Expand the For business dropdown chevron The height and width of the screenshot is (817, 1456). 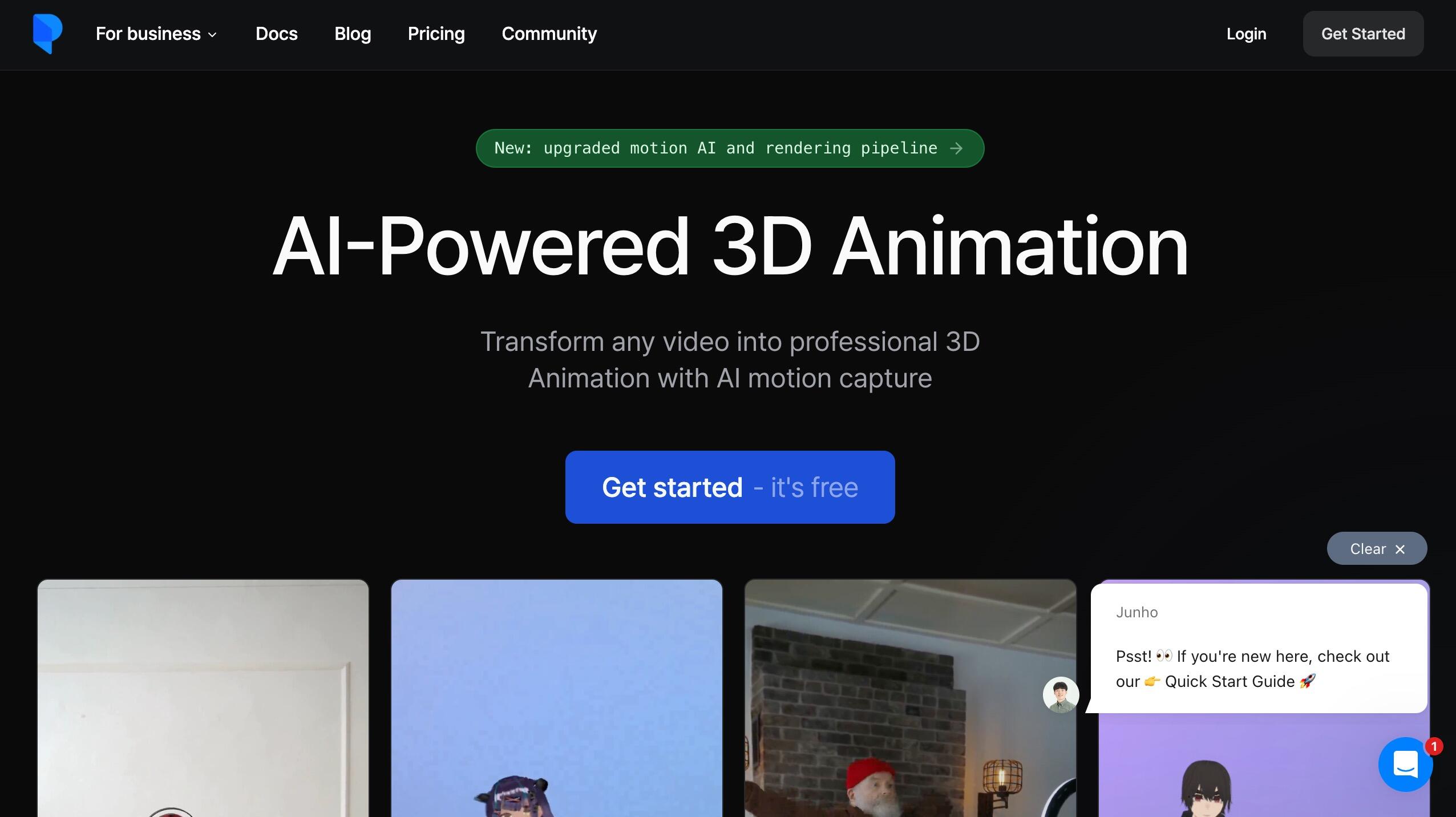click(212, 35)
